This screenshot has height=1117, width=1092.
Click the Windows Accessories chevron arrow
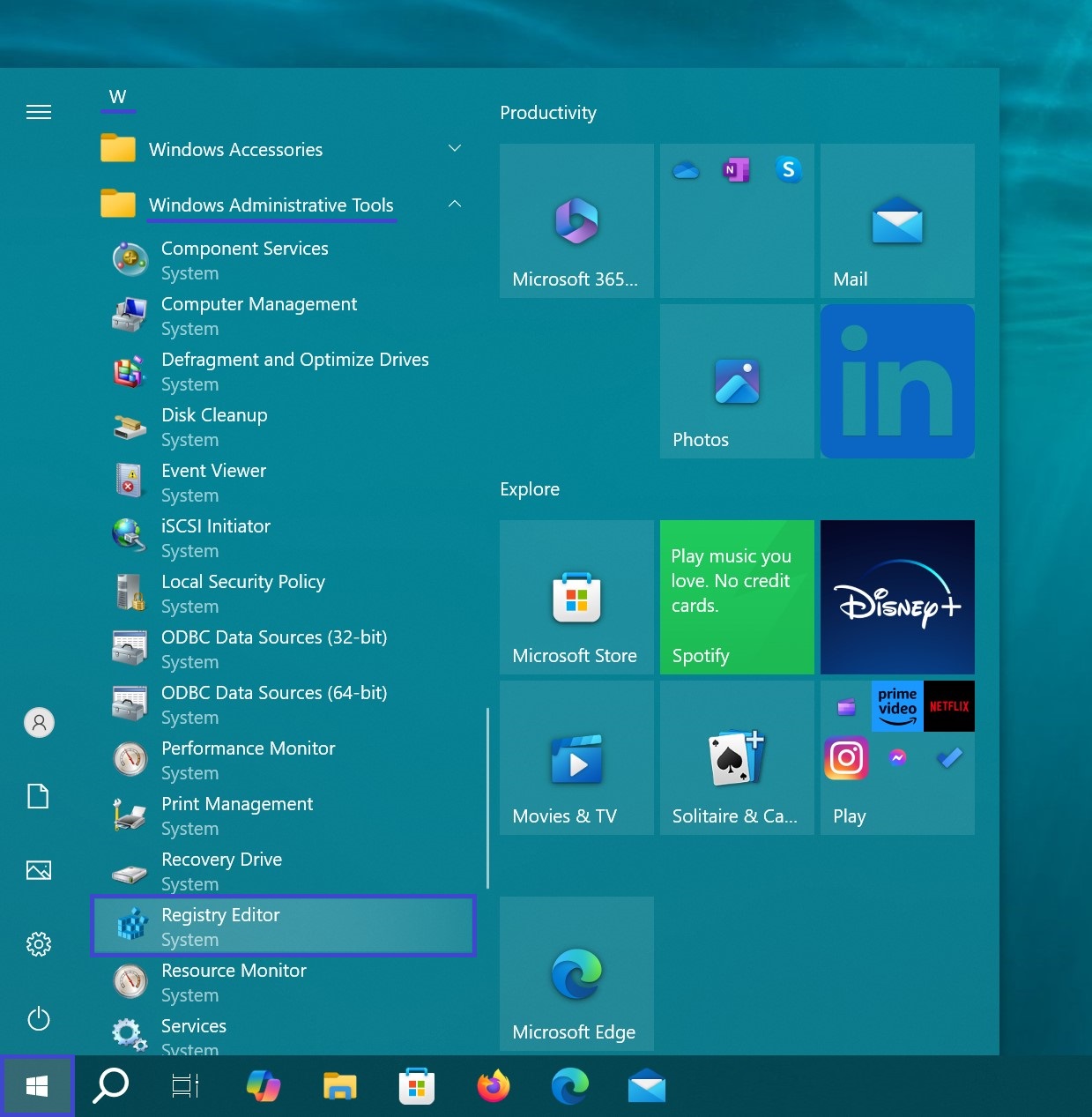point(455,148)
